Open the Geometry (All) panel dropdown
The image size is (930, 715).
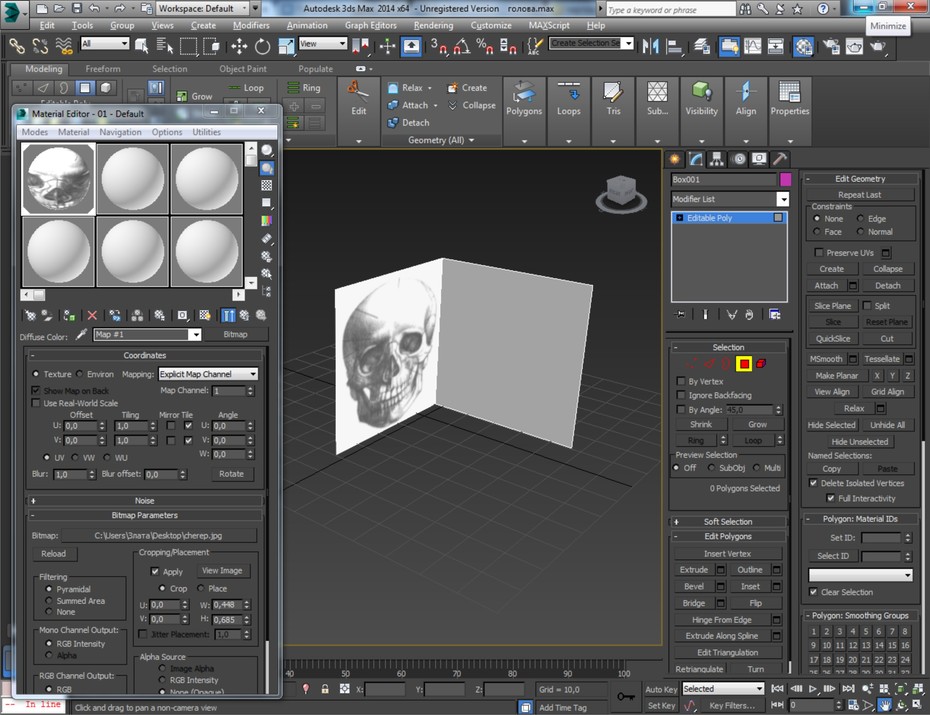coord(441,140)
